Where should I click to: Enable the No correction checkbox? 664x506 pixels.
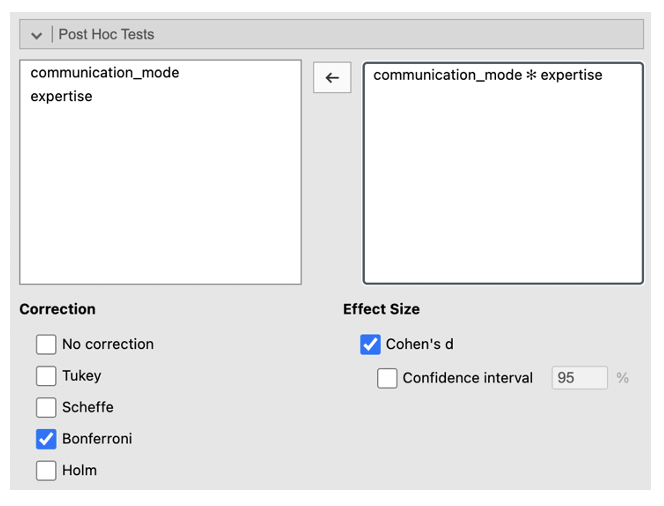(x=46, y=344)
